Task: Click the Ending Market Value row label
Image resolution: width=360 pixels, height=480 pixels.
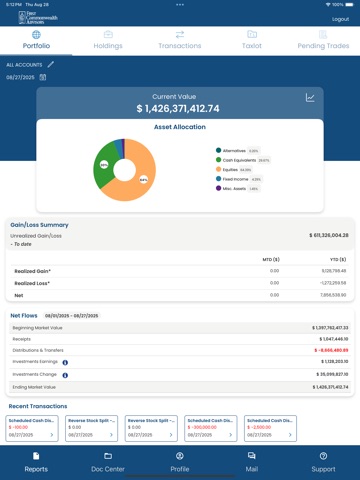Action: tap(34, 387)
